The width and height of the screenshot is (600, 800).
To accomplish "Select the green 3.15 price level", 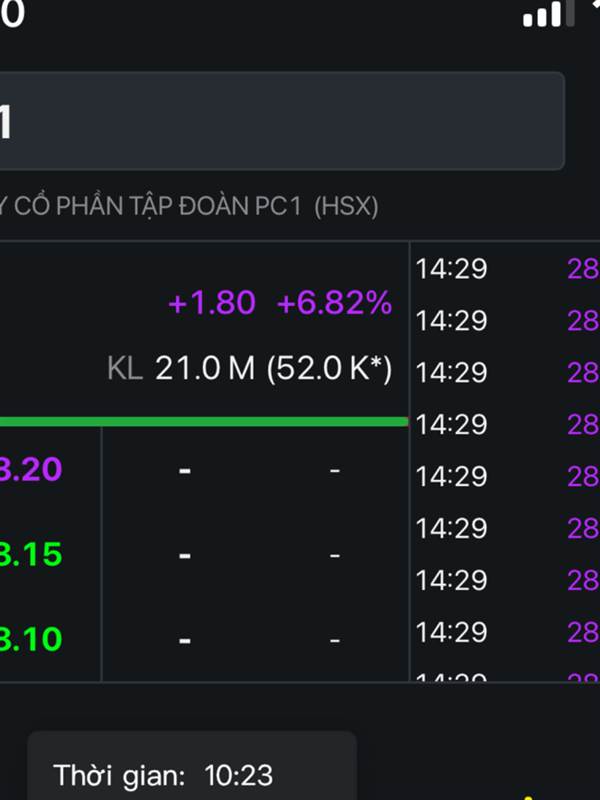I will pos(30,554).
